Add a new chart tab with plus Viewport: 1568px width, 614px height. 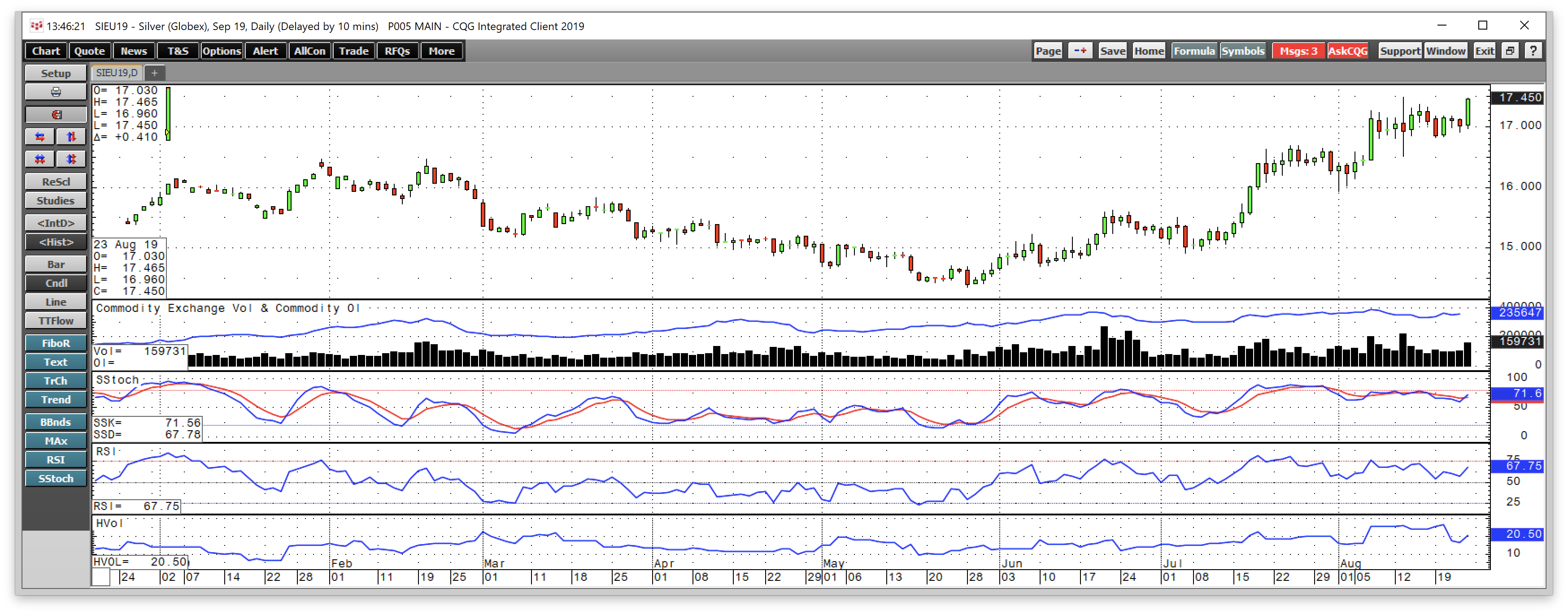coord(155,73)
